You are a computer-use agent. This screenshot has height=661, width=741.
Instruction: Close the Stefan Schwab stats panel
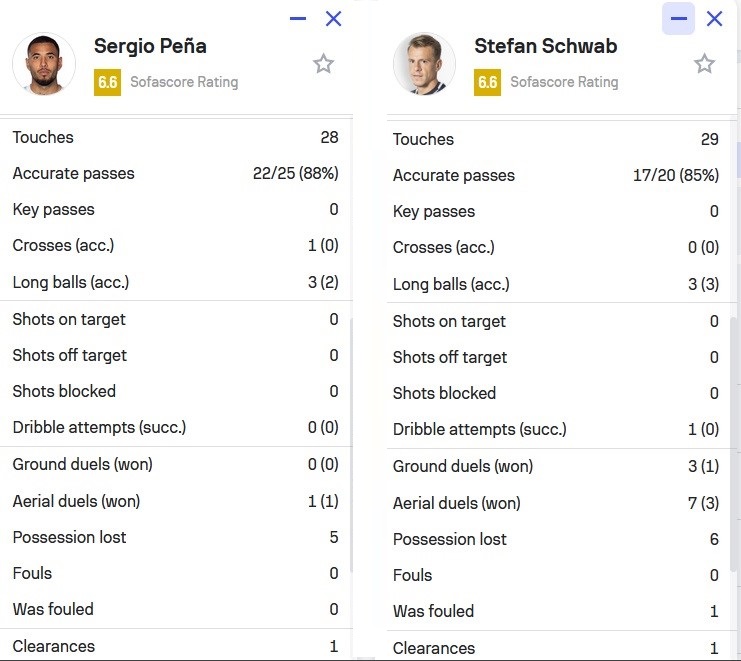[x=714, y=18]
